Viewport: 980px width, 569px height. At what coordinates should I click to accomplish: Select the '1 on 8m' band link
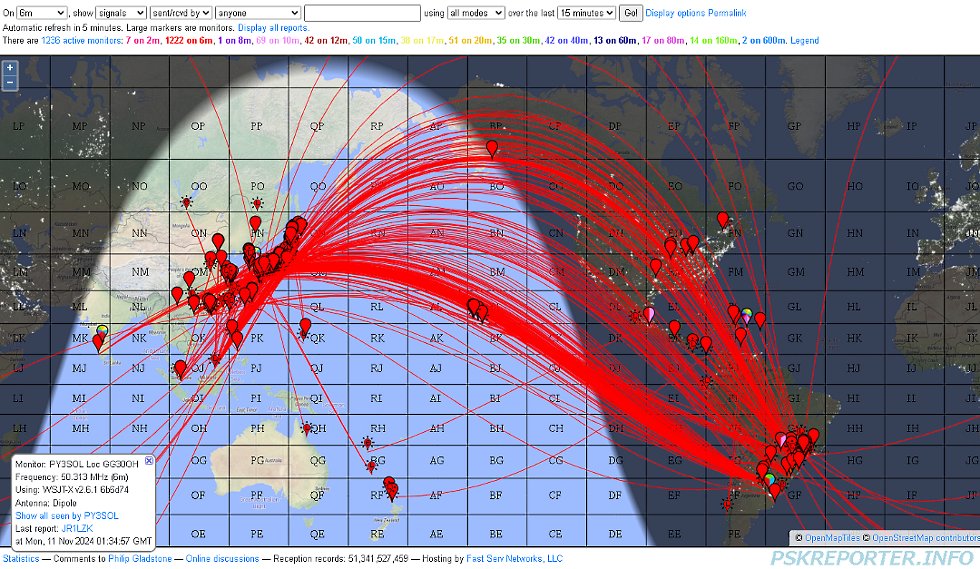tap(234, 40)
